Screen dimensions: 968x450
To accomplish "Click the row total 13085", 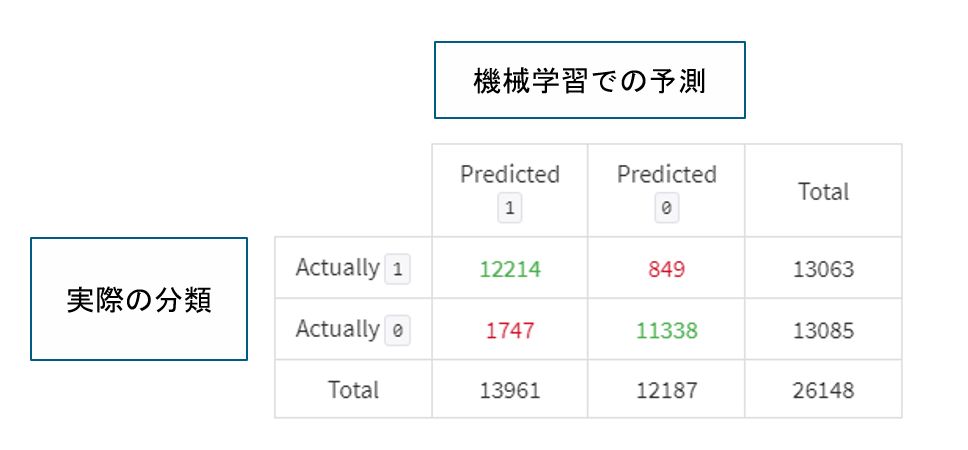I will tap(824, 331).
